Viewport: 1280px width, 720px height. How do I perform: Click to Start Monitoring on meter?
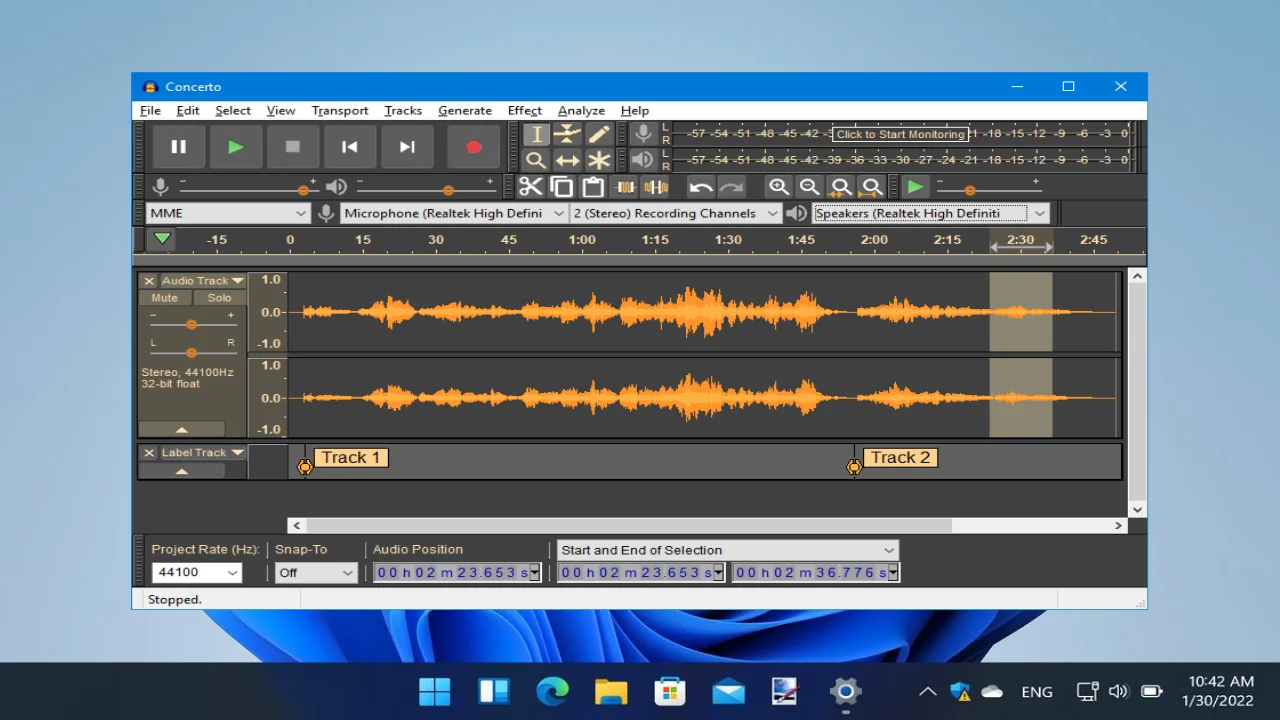[x=900, y=134]
